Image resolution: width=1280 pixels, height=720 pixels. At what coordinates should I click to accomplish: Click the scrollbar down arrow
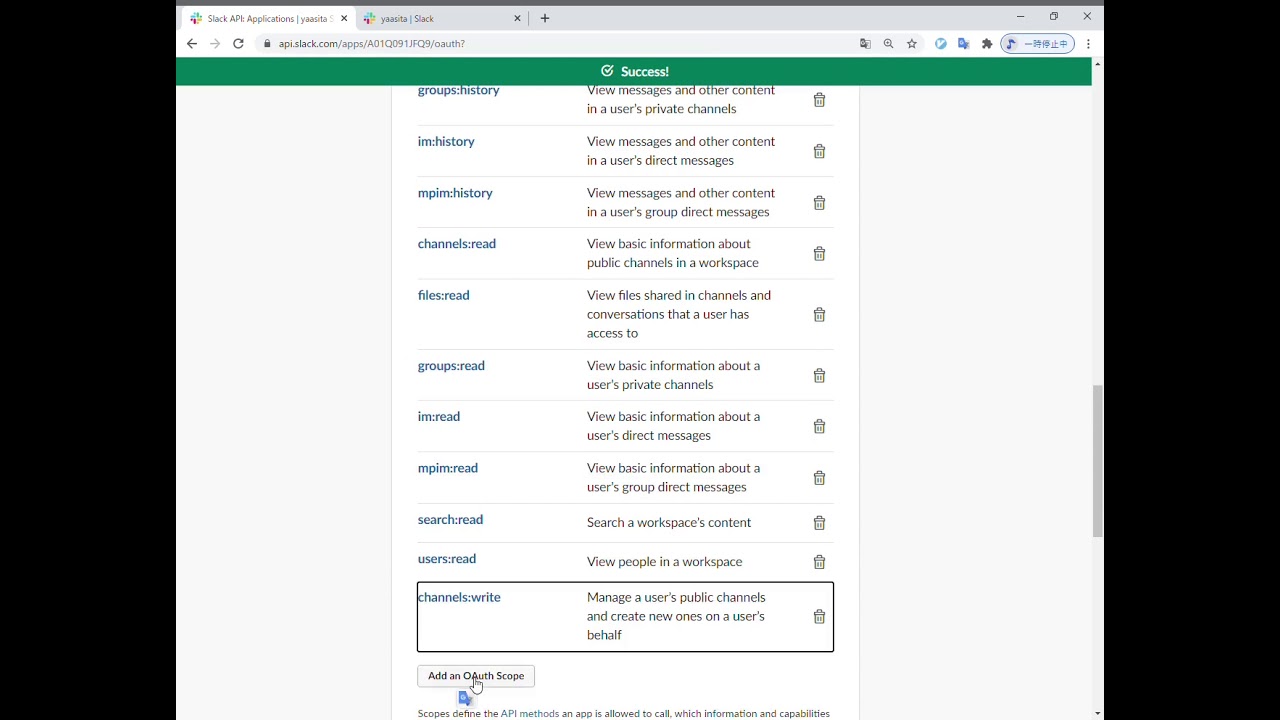click(x=1098, y=714)
